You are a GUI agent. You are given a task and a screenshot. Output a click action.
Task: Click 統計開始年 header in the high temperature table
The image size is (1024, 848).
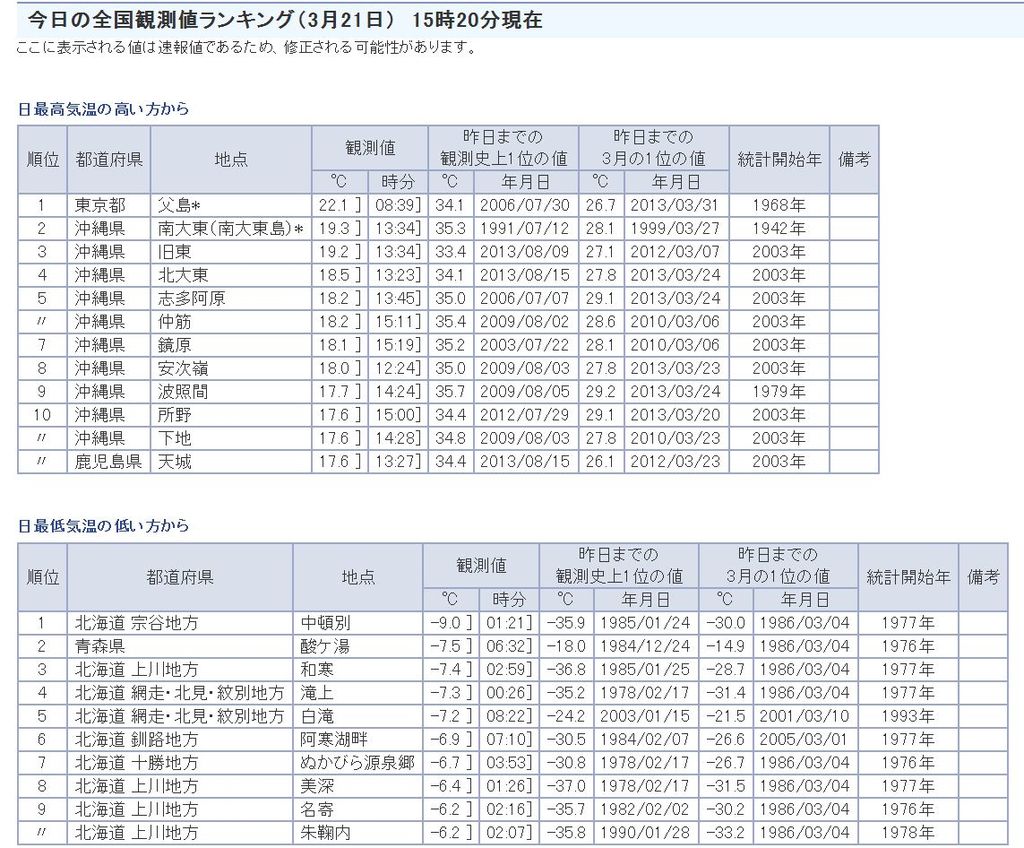[778, 159]
